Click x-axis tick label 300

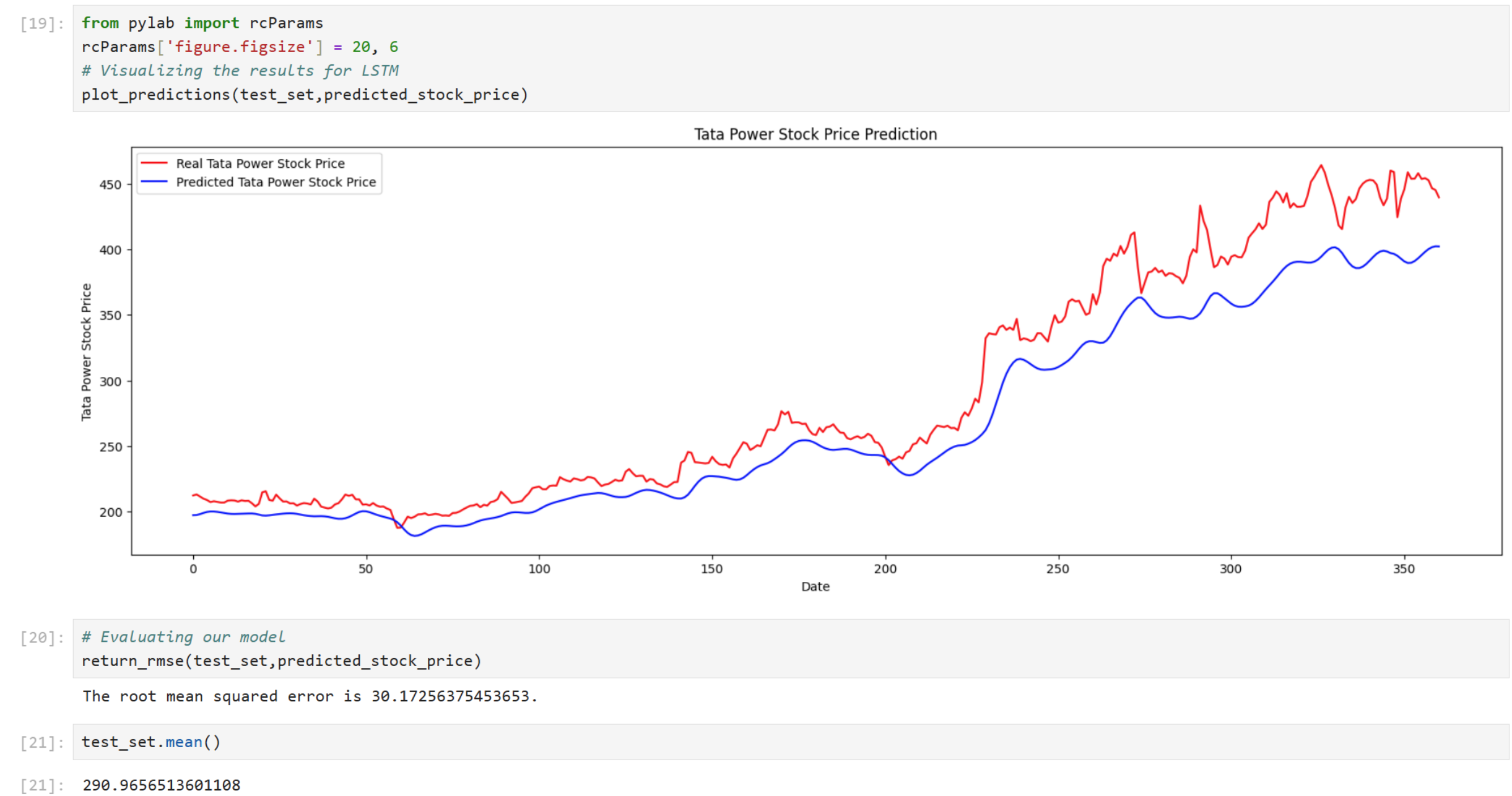coord(1230,569)
